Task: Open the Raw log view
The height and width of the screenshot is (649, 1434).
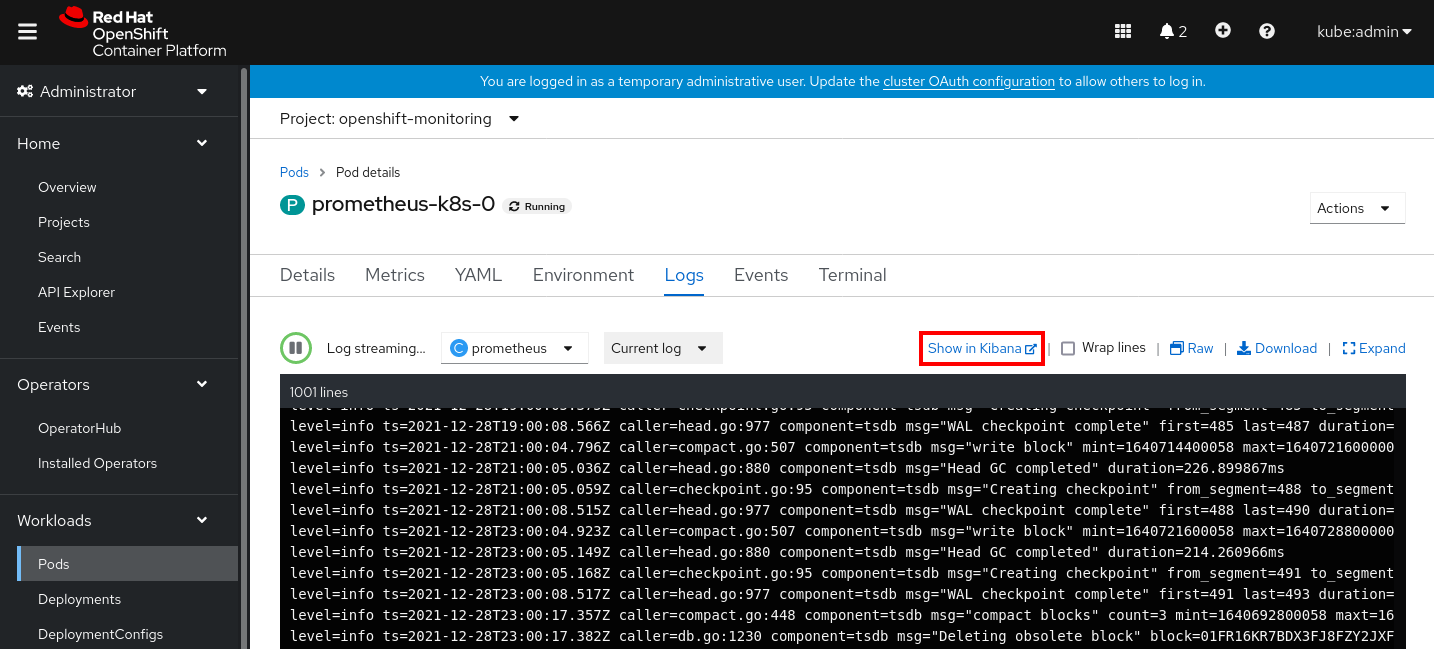Action: (x=1191, y=348)
